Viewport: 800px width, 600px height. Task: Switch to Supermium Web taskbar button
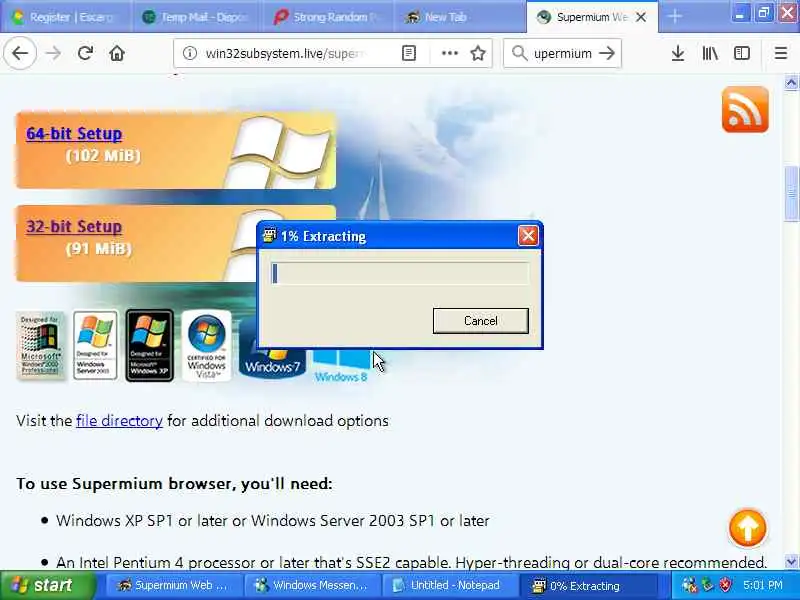pyautogui.click(x=172, y=585)
